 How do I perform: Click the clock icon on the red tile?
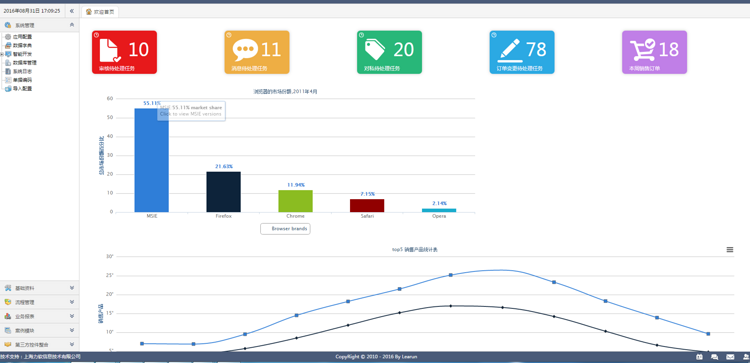(96, 35)
